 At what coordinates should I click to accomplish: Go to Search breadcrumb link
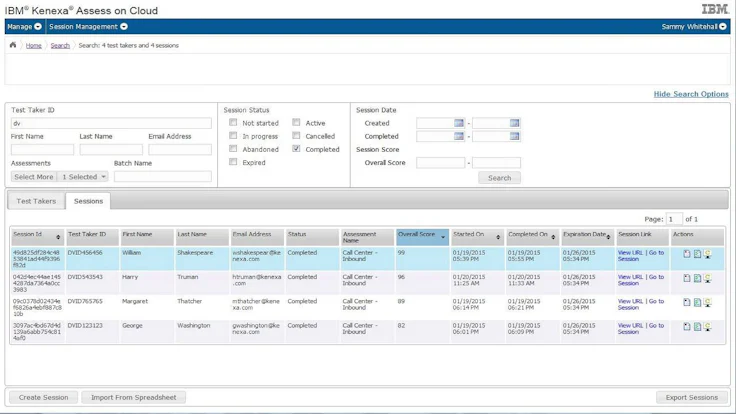pos(60,46)
